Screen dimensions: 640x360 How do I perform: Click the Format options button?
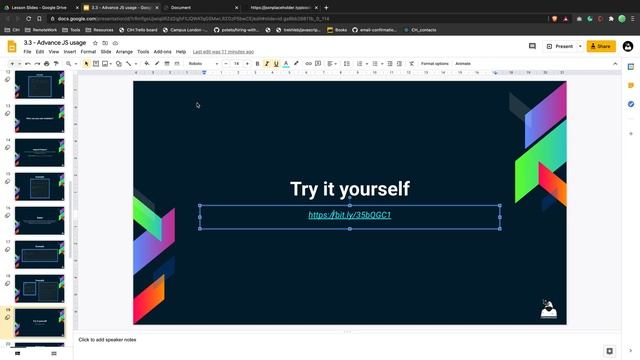435,64
